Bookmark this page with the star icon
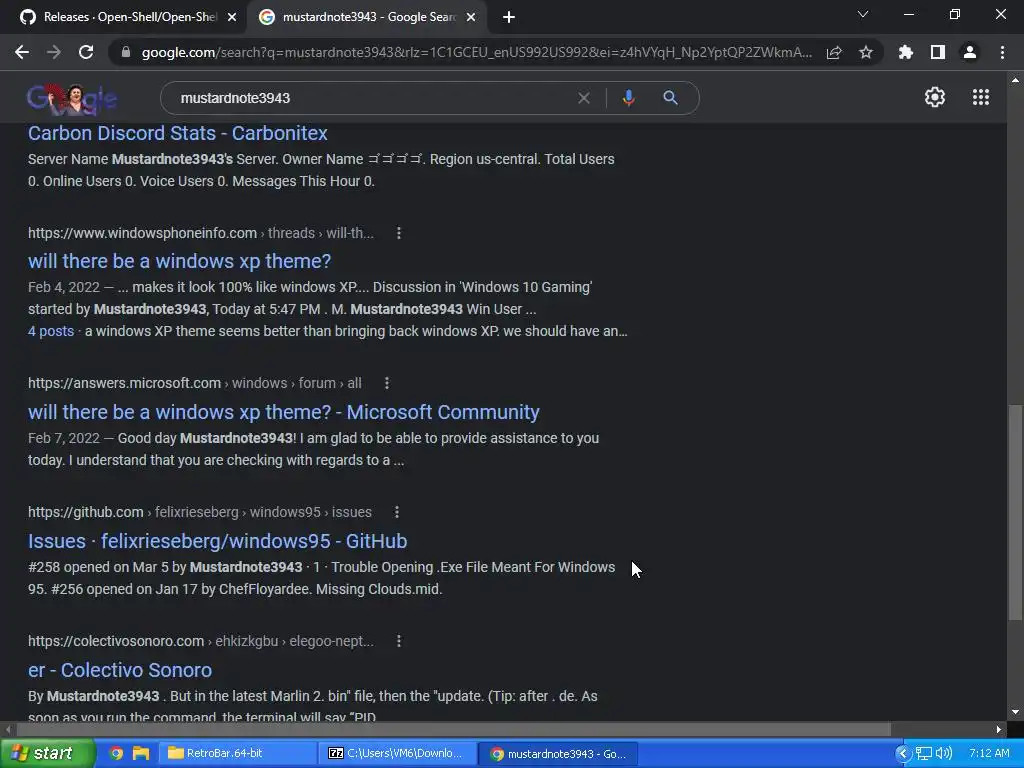This screenshot has width=1024, height=768. click(x=866, y=52)
